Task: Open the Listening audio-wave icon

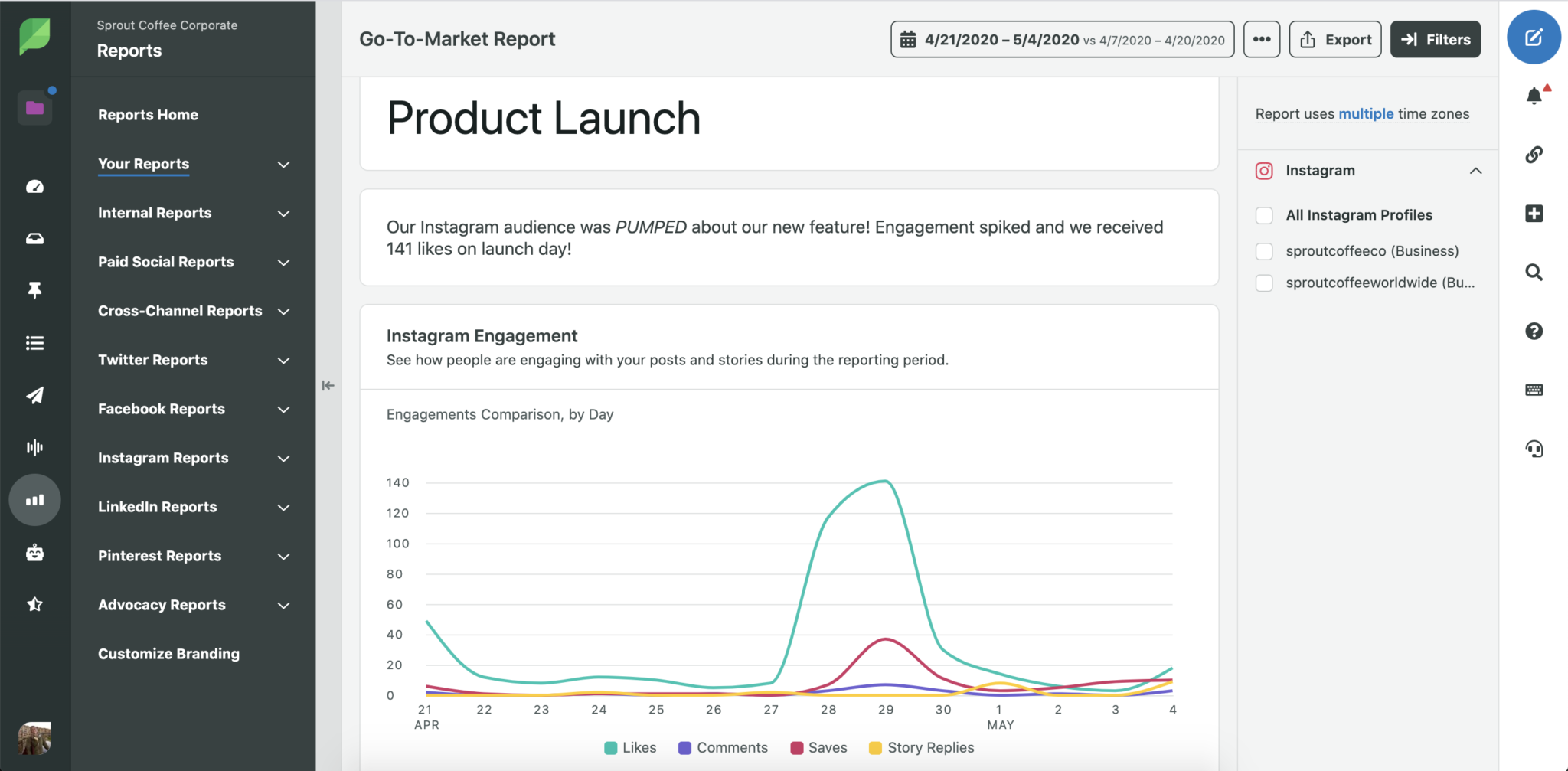Action: tap(34, 447)
